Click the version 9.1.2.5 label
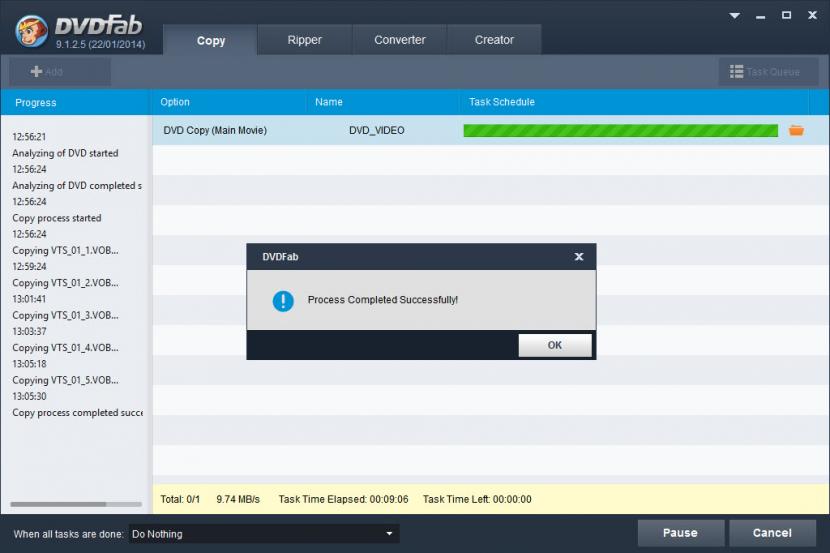Screen dimensions: 830x553 pos(100,44)
